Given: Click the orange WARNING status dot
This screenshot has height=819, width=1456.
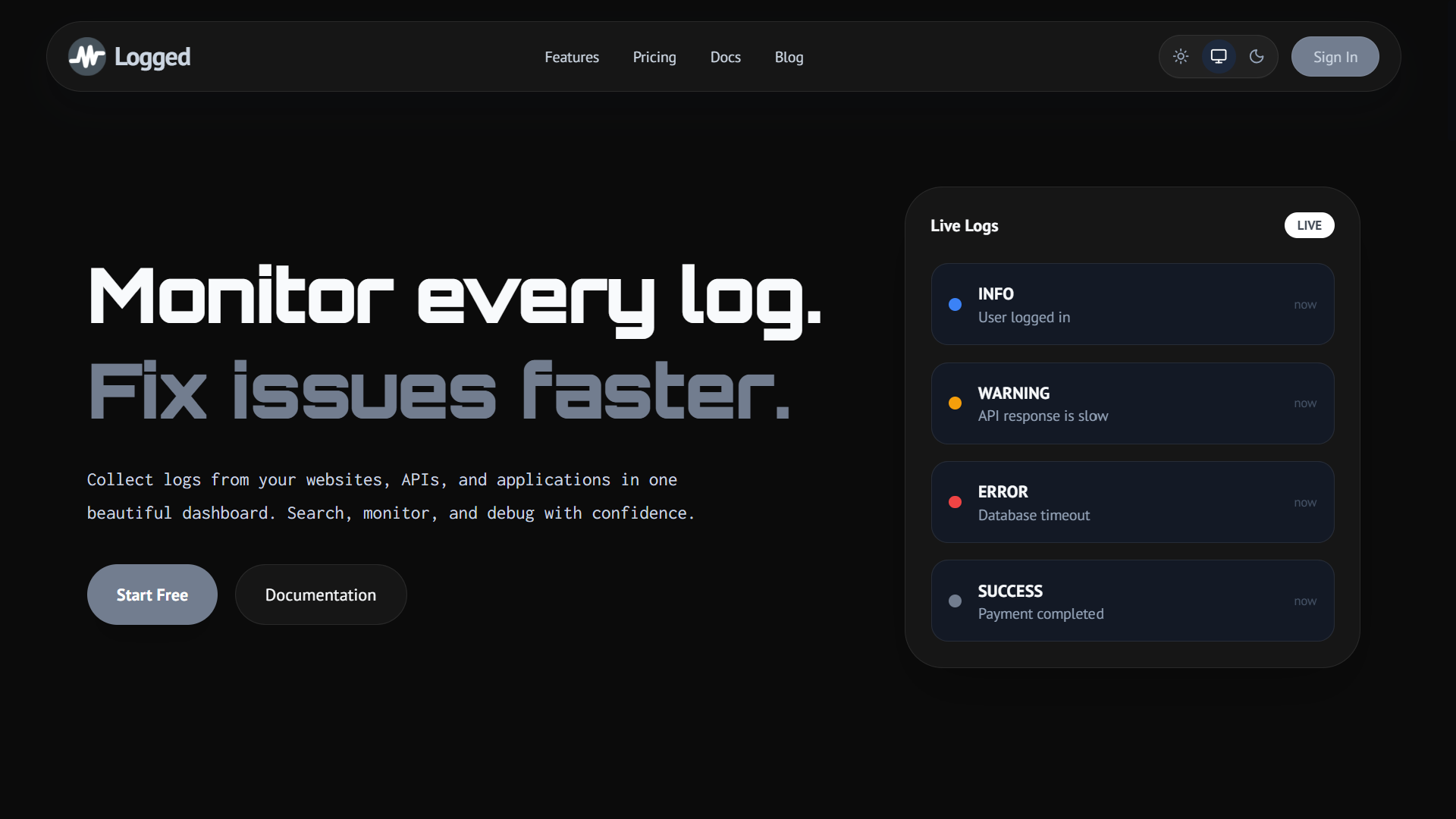Looking at the screenshot, I should pos(955,403).
